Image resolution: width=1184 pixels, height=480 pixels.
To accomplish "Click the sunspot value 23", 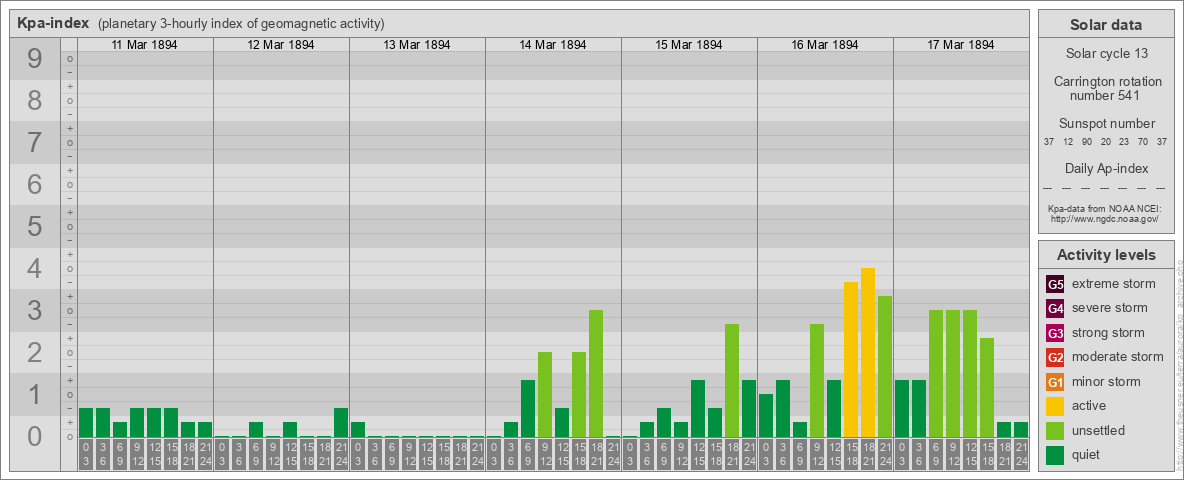I will pyautogui.click(x=1124, y=142).
